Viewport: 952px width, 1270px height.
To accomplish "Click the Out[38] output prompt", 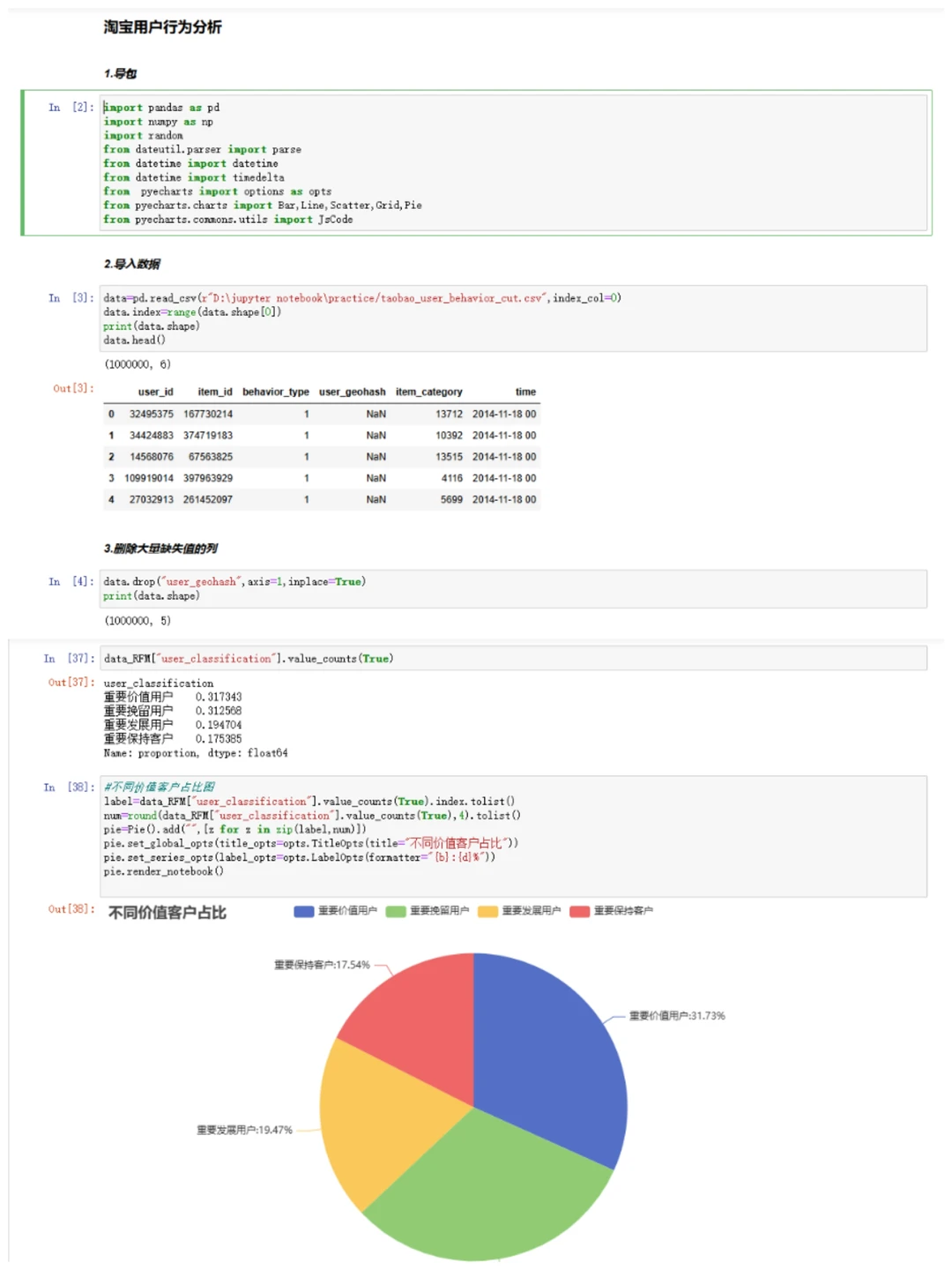I will [x=71, y=909].
